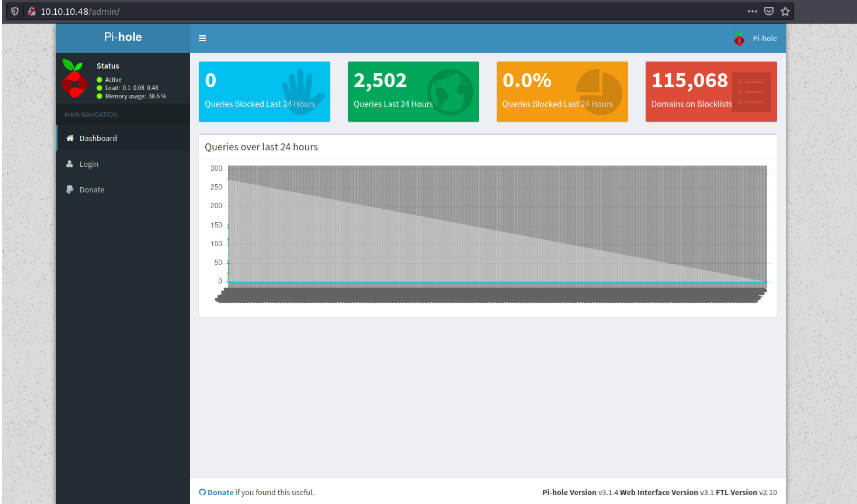Click the raspberry logo in Status panel
857x504 pixels.
74,78
